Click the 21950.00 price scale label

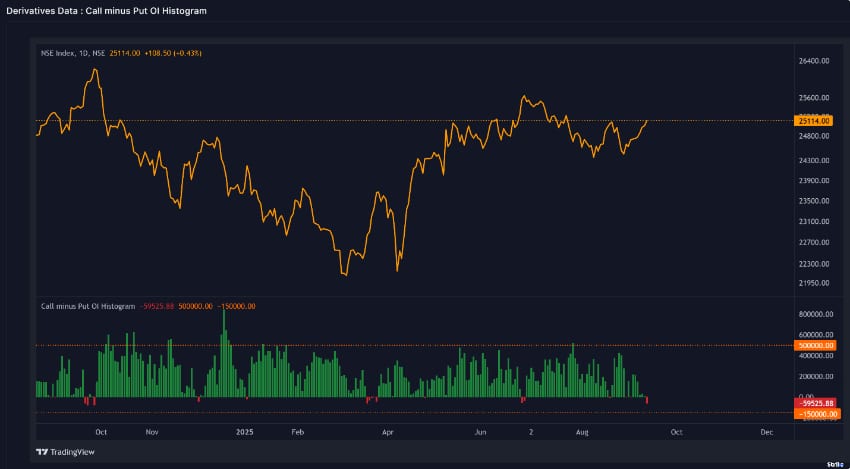[x=814, y=285]
